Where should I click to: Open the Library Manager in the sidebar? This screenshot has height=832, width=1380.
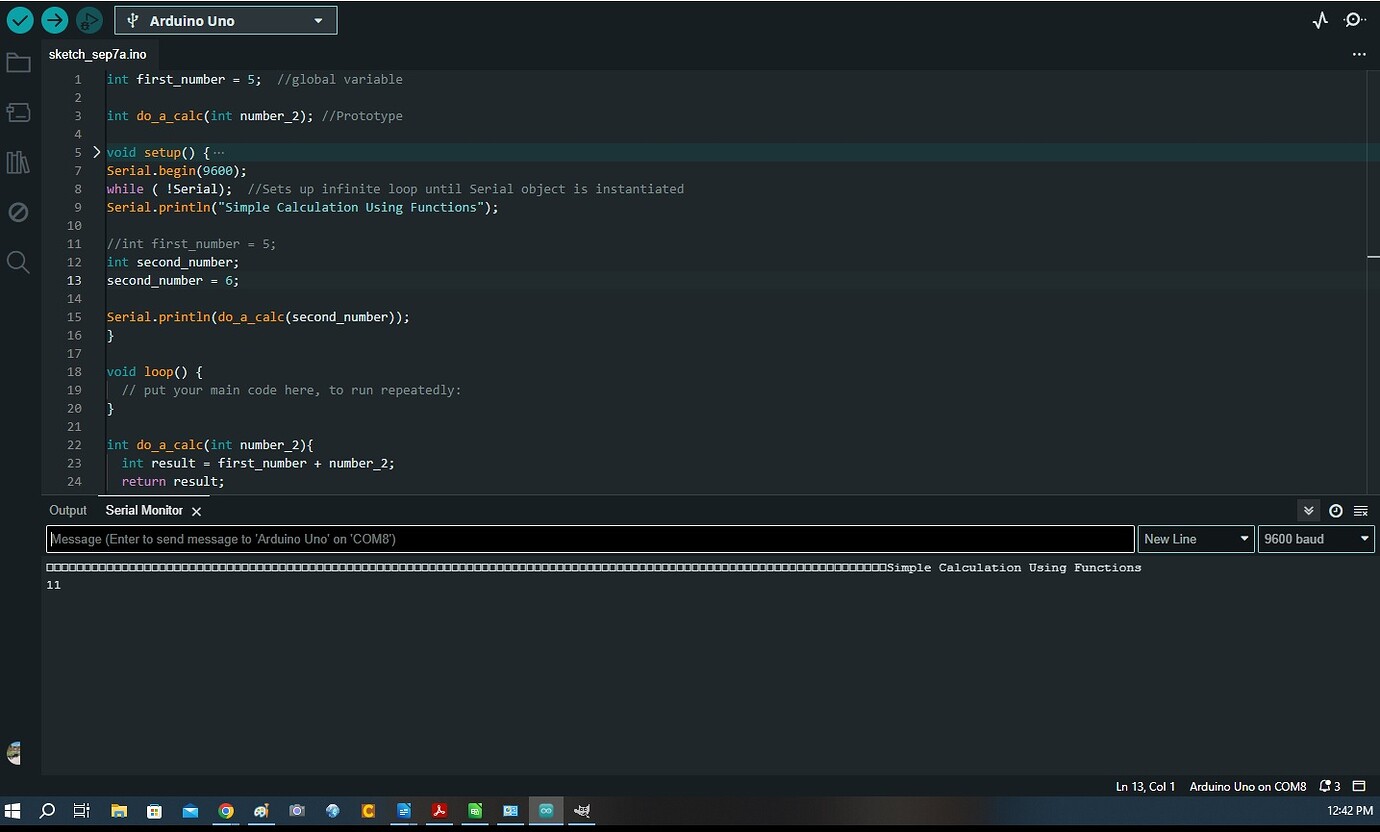point(19,162)
